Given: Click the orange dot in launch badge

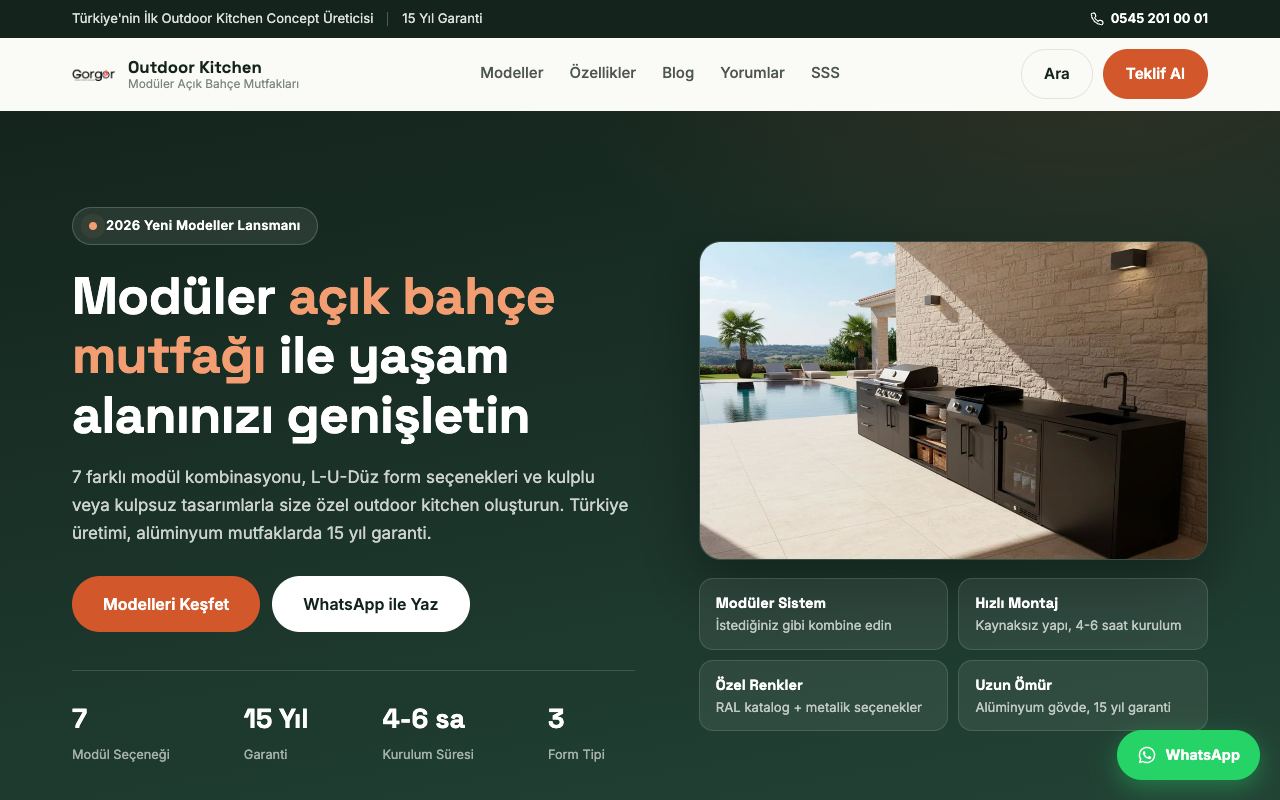Looking at the screenshot, I should click(93, 226).
